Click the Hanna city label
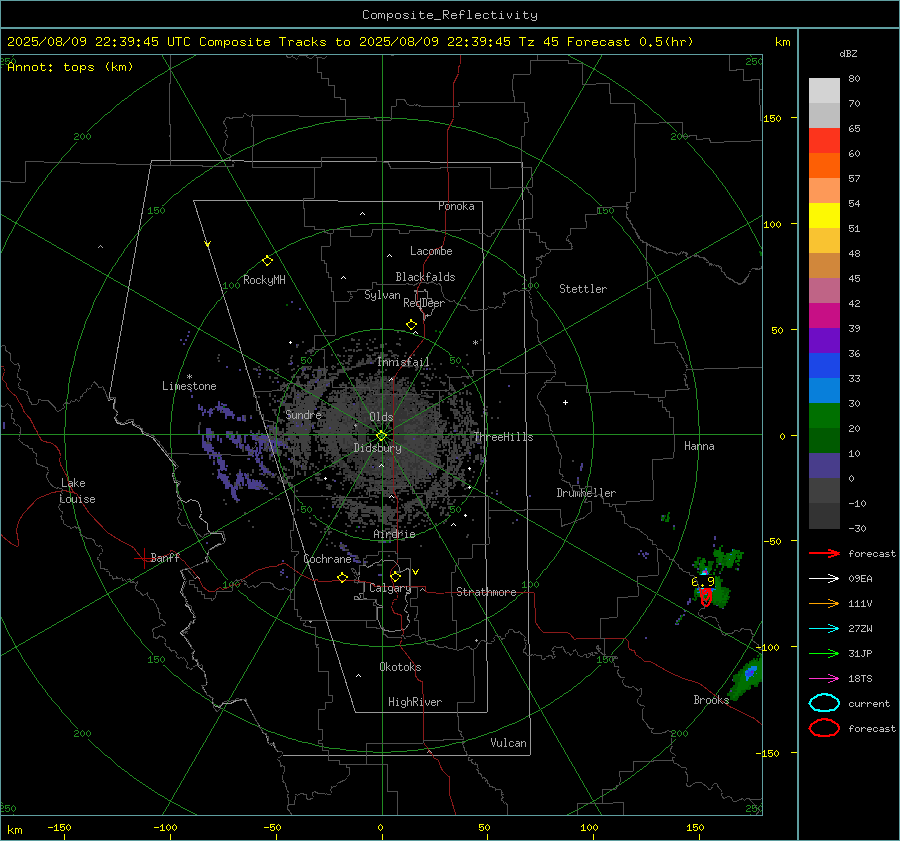Image resolution: width=900 pixels, height=841 pixels. [699, 446]
